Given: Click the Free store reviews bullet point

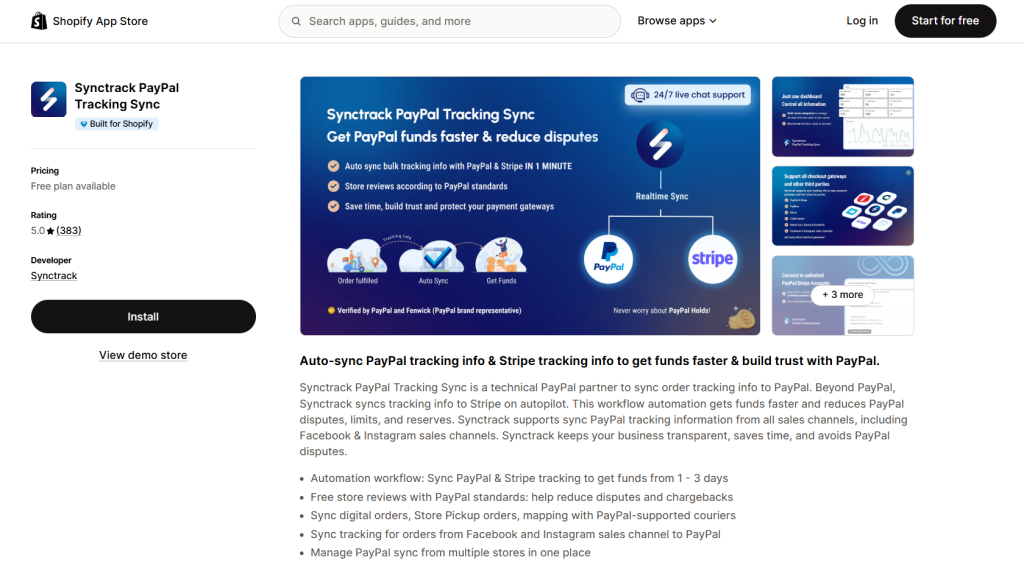Looking at the screenshot, I should pos(522,498).
